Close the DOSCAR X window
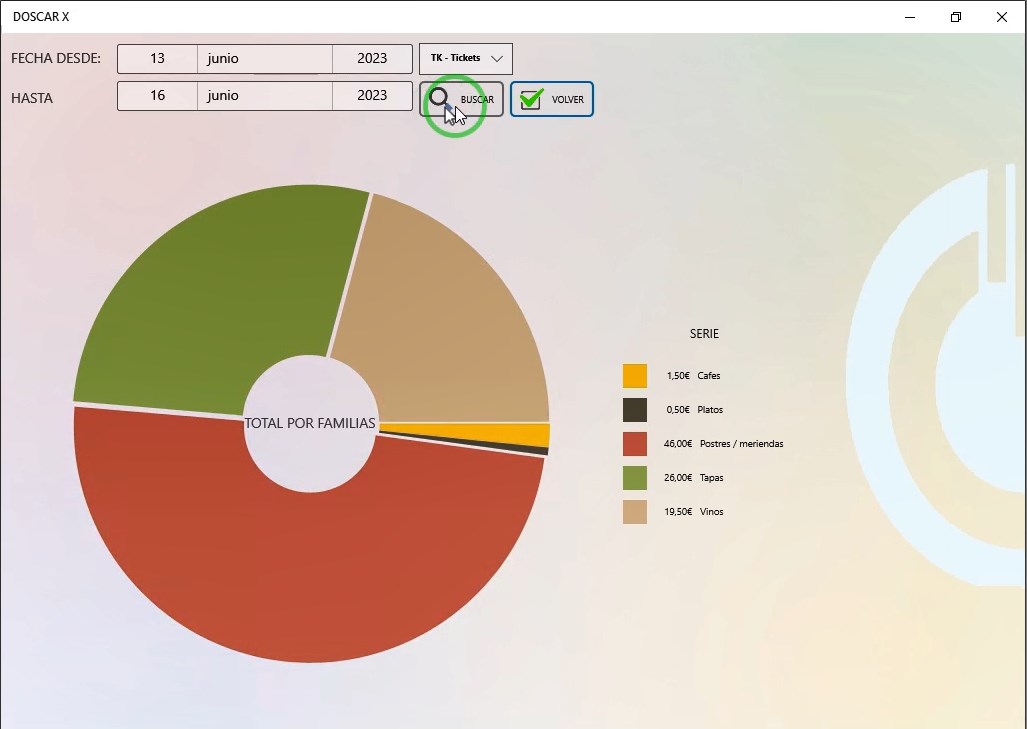The height and width of the screenshot is (729, 1027). 1001,17
